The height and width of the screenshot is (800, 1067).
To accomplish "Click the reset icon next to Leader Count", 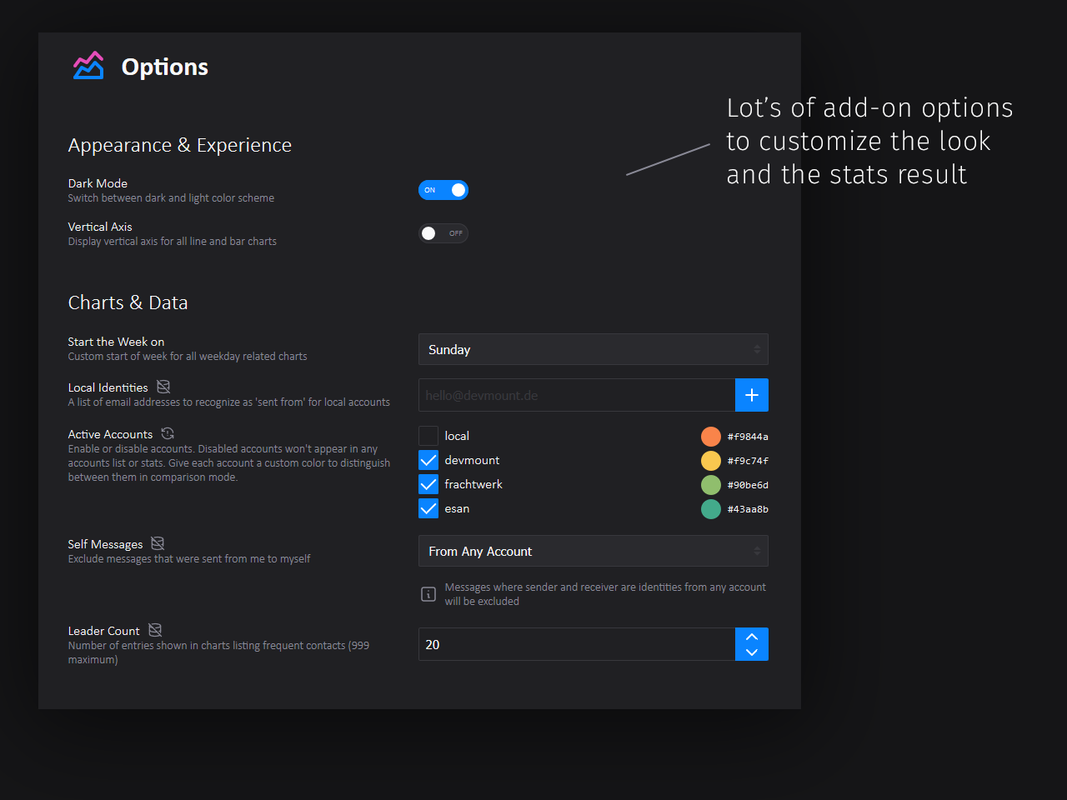I will (155, 630).
